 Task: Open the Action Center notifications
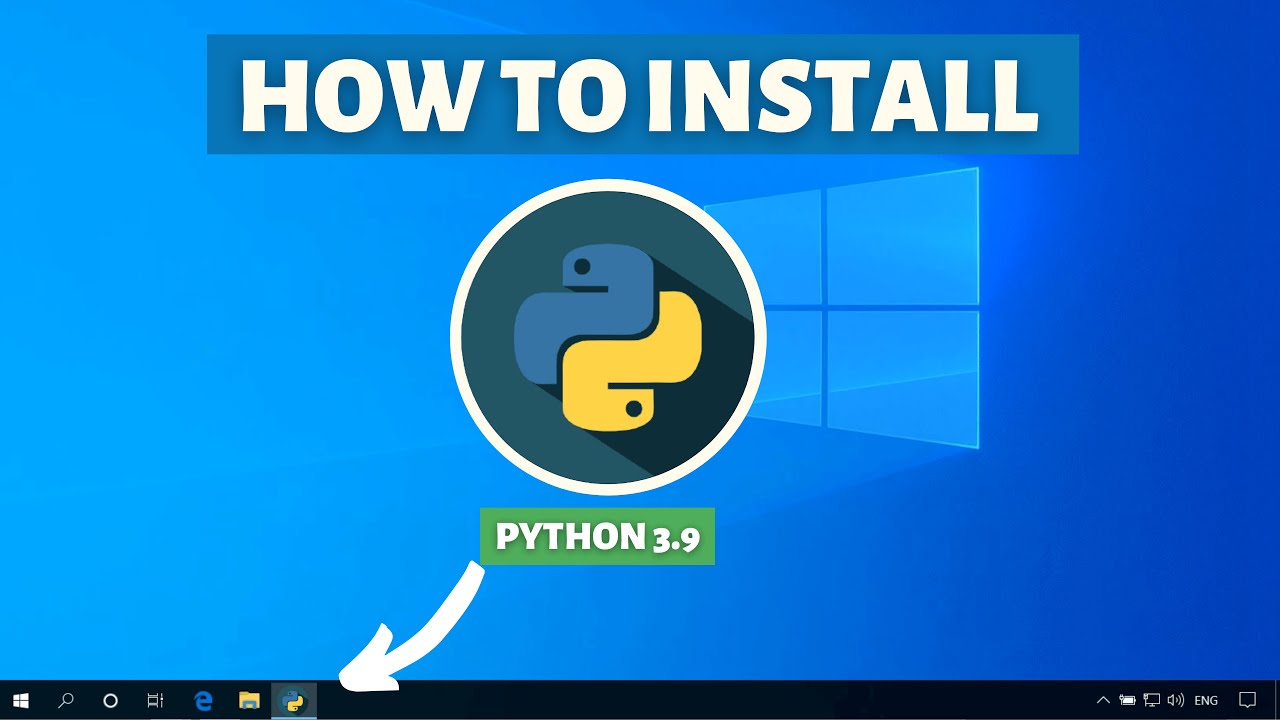click(x=1247, y=701)
